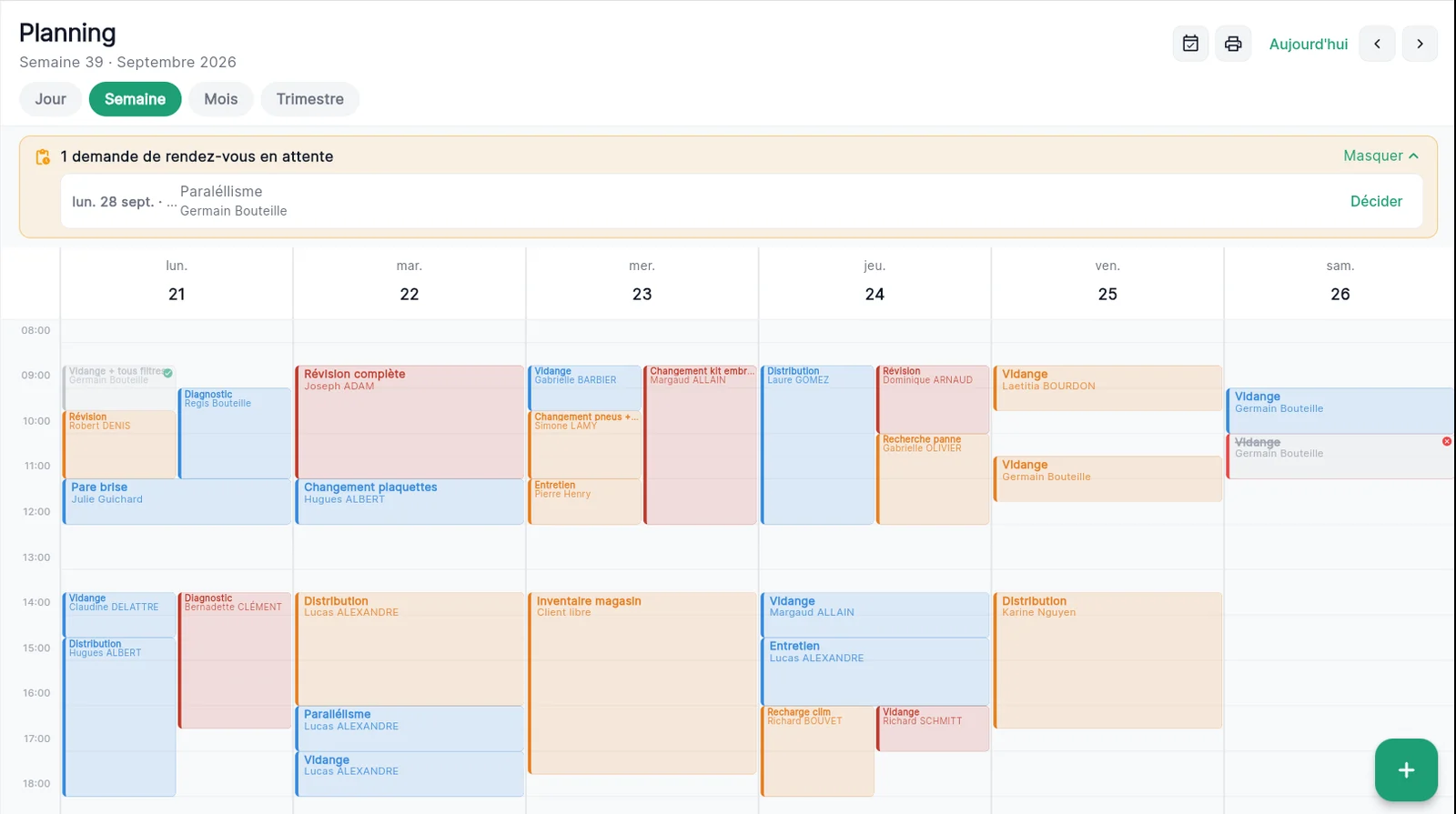Viewport: 1456px width, 814px height.
Task: Open Révision Dominique ARNAUD appointment
Action: tap(933, 399)
